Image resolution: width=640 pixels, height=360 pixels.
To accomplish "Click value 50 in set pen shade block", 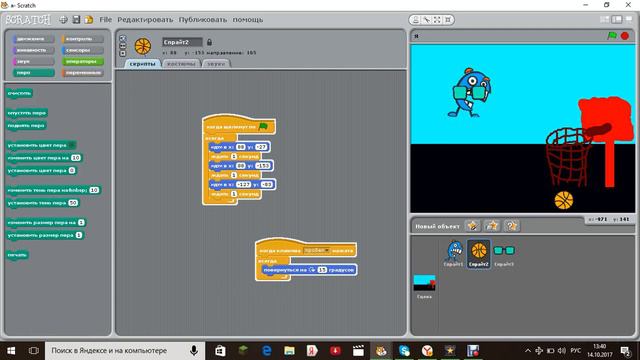I will 73,203.
